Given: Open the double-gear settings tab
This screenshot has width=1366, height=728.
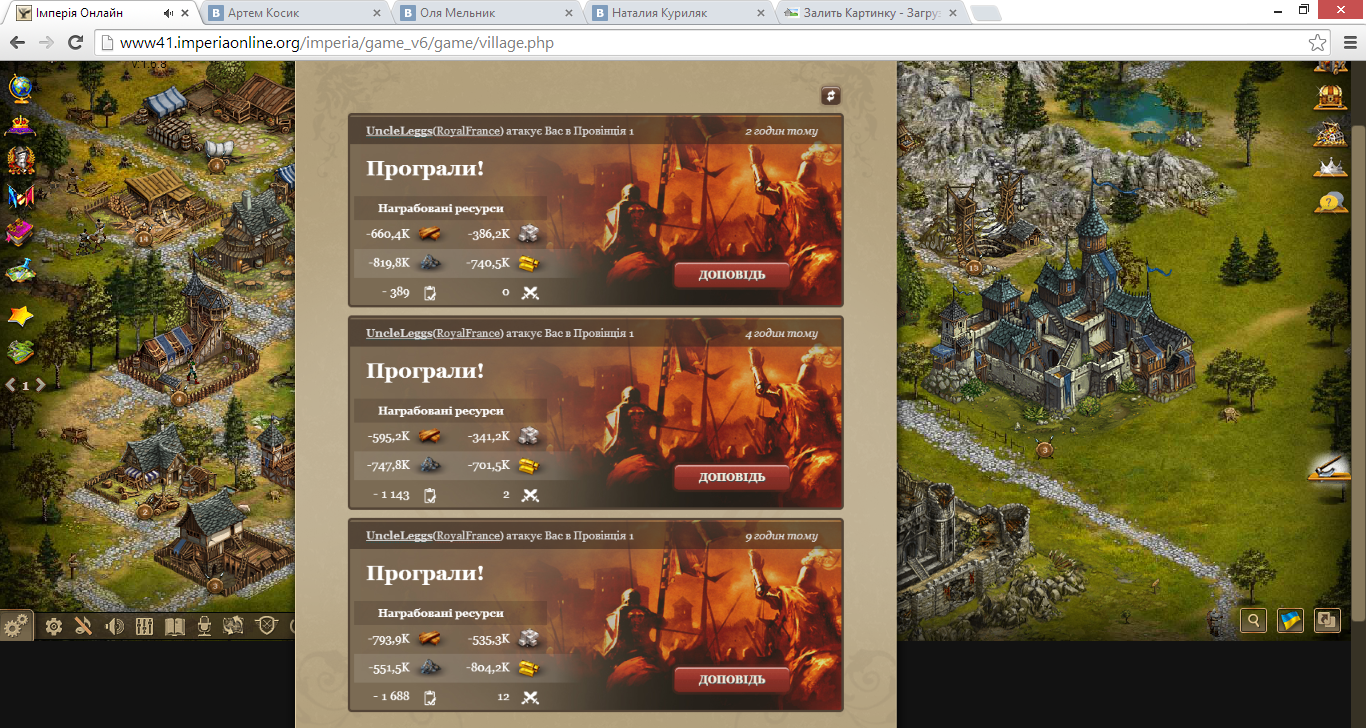Looking at the screenshot, I should pos(17,626).
